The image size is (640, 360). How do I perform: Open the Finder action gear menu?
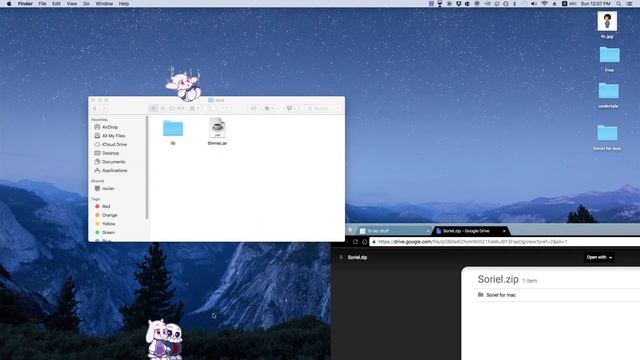[269, 108]
